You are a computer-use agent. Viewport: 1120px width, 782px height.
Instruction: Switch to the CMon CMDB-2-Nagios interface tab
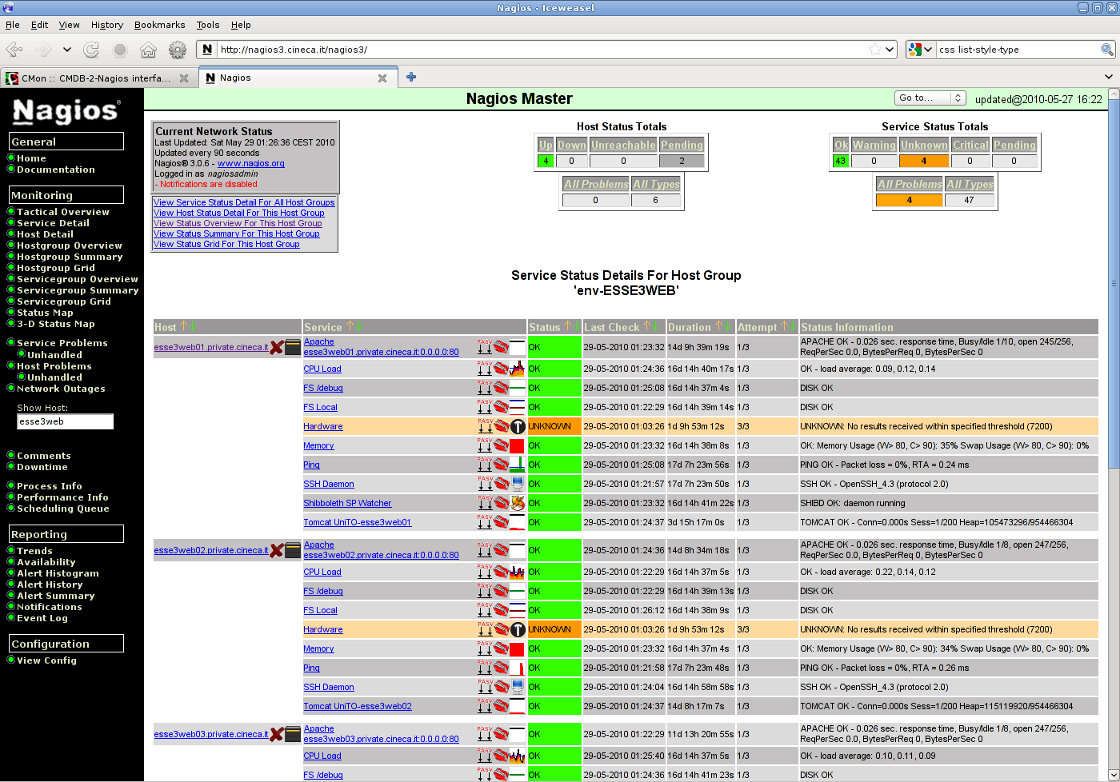(x=96, y=78)
